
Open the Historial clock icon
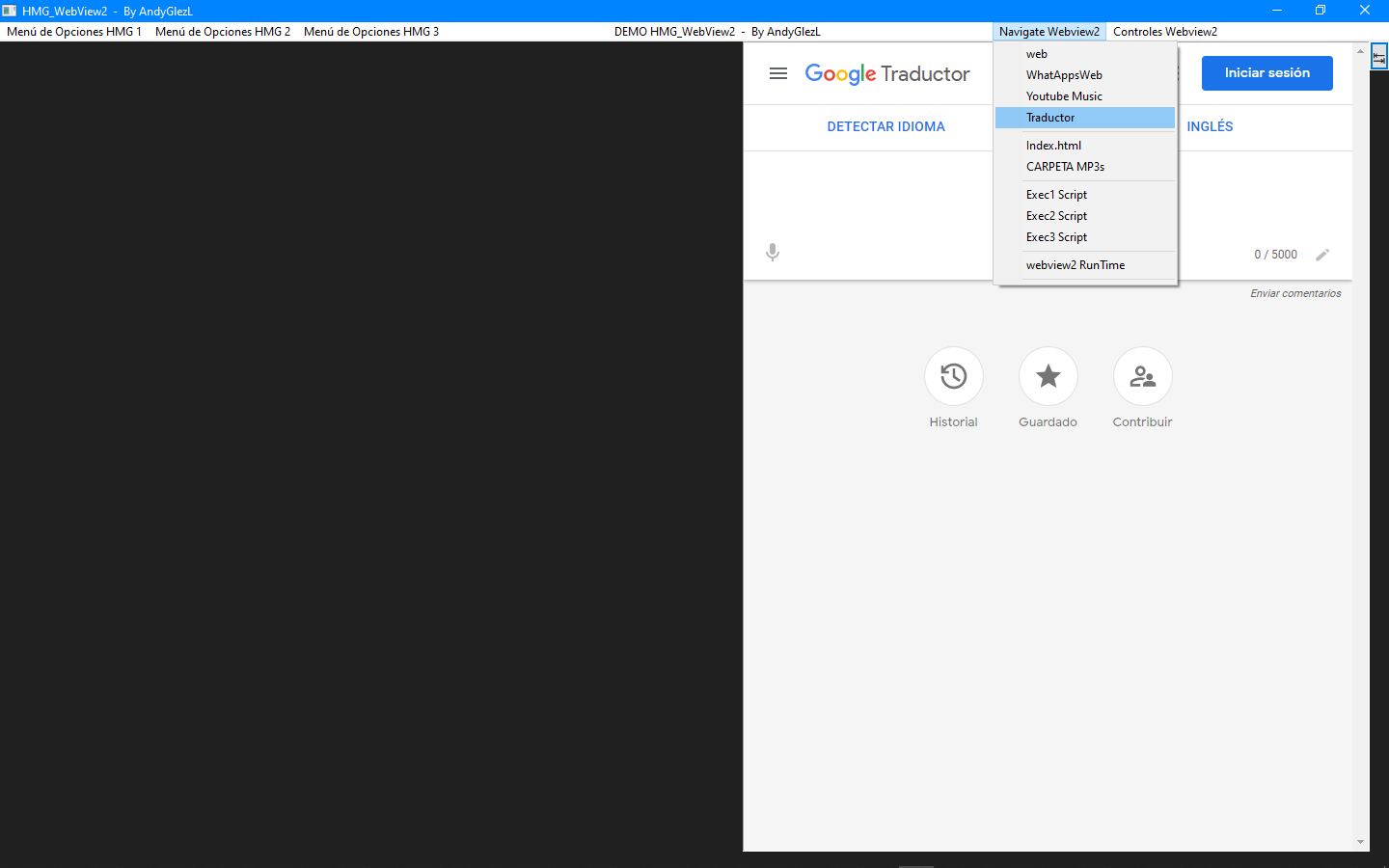(953, 376)
